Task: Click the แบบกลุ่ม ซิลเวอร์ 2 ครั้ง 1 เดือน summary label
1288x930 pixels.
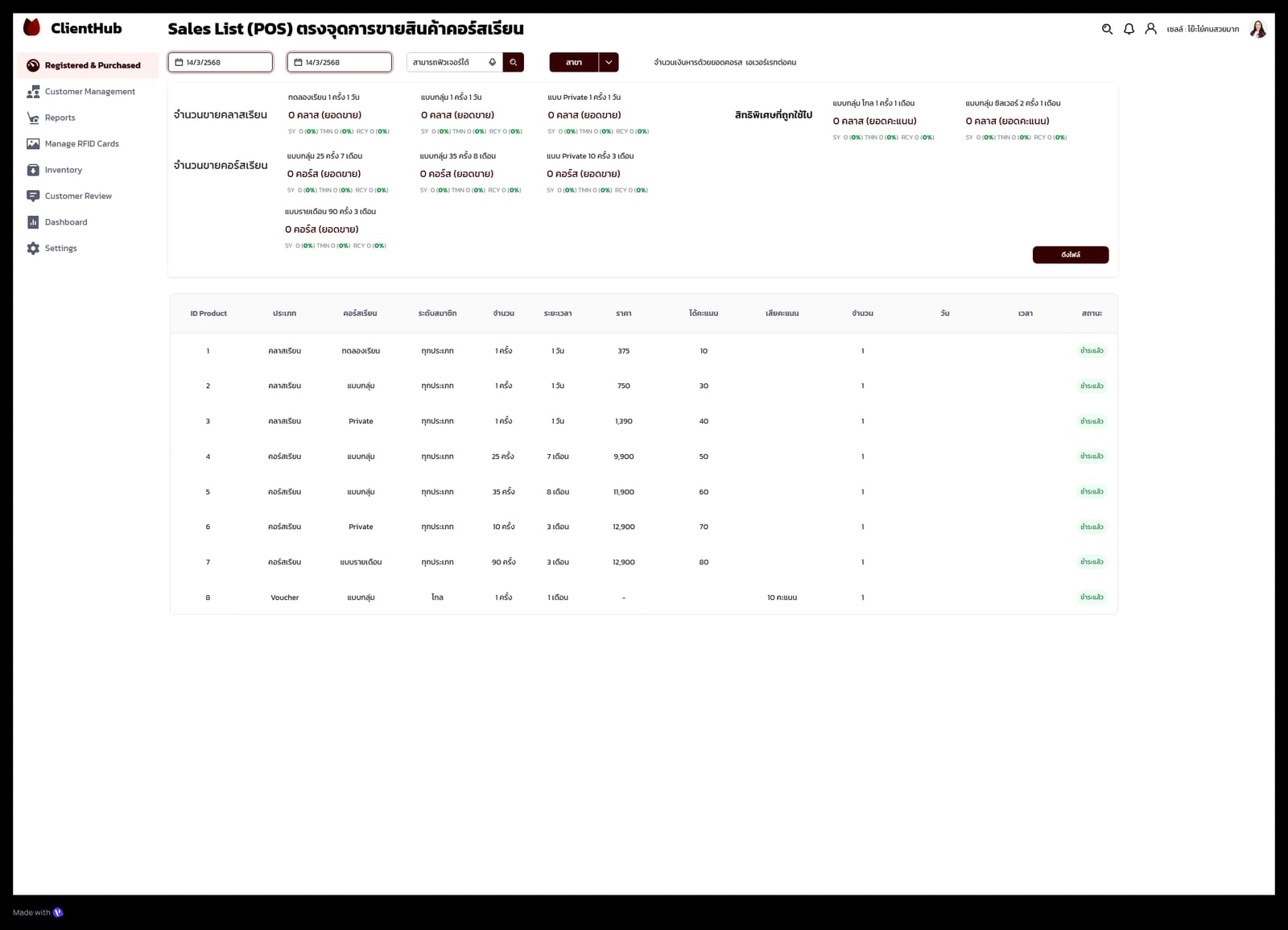Action: tap(1013, 103)
